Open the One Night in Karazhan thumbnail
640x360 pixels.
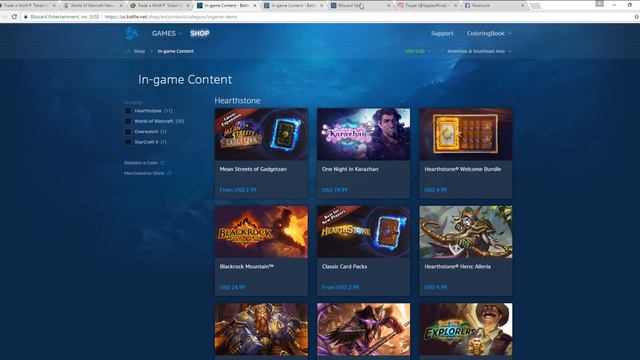364,134
